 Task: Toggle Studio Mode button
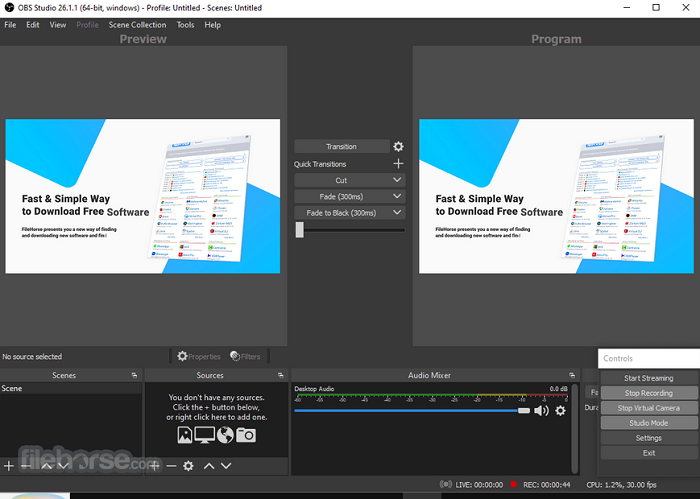(x=648, y=423)
